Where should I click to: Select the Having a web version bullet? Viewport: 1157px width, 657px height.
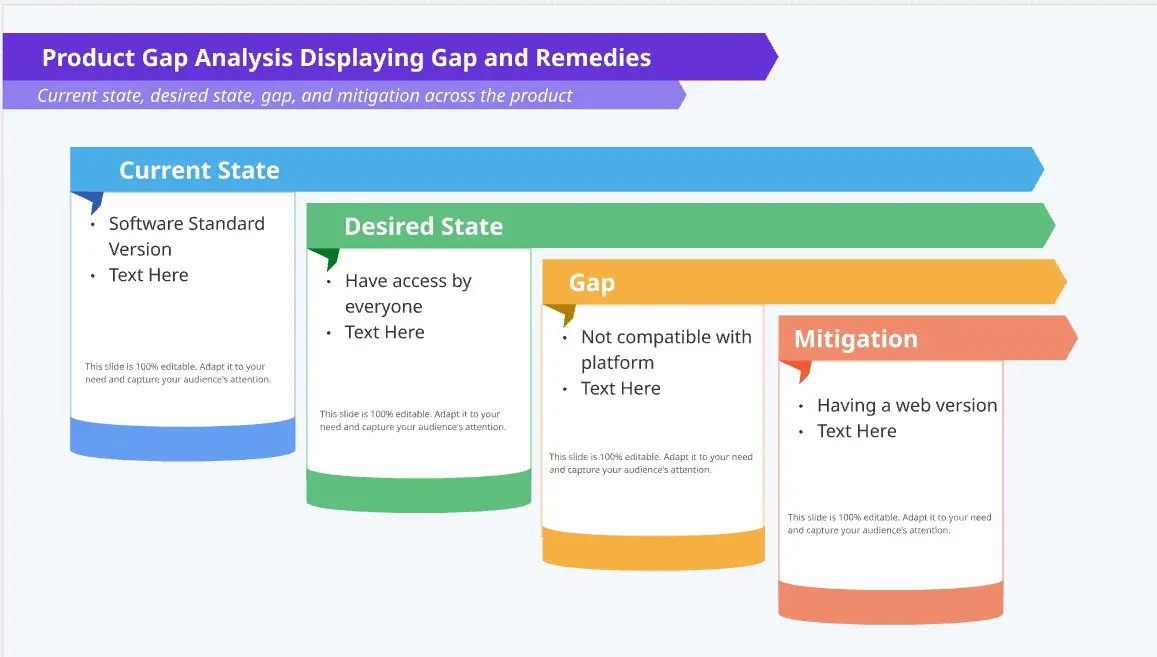click(907, 405)
